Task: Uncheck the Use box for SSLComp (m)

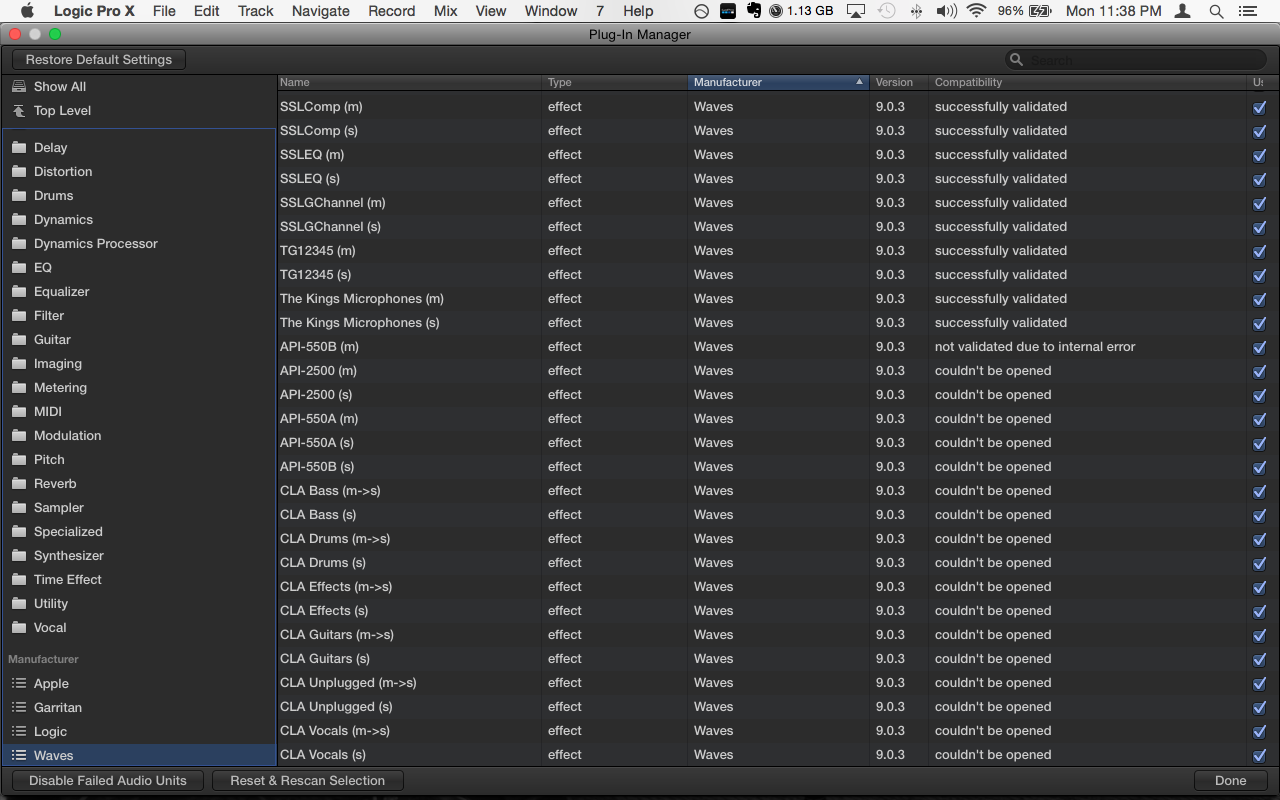Action: (x=1259, y=107)
